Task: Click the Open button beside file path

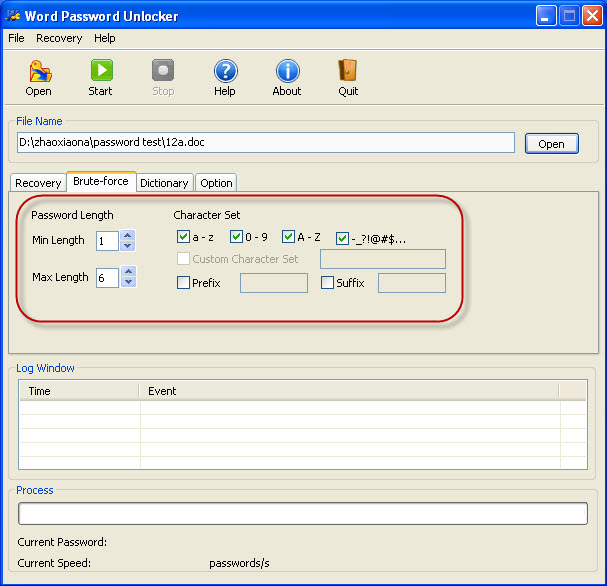Action: pos(551,144)
